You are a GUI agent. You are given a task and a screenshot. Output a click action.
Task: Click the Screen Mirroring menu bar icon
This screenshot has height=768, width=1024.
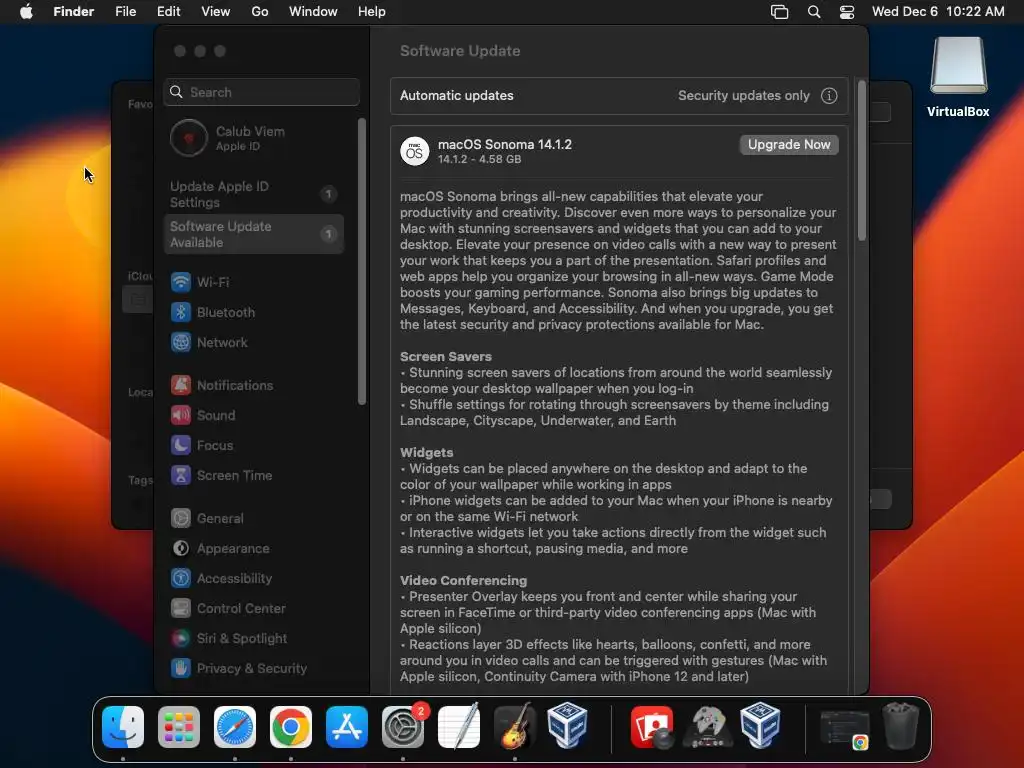click(779, 12)
